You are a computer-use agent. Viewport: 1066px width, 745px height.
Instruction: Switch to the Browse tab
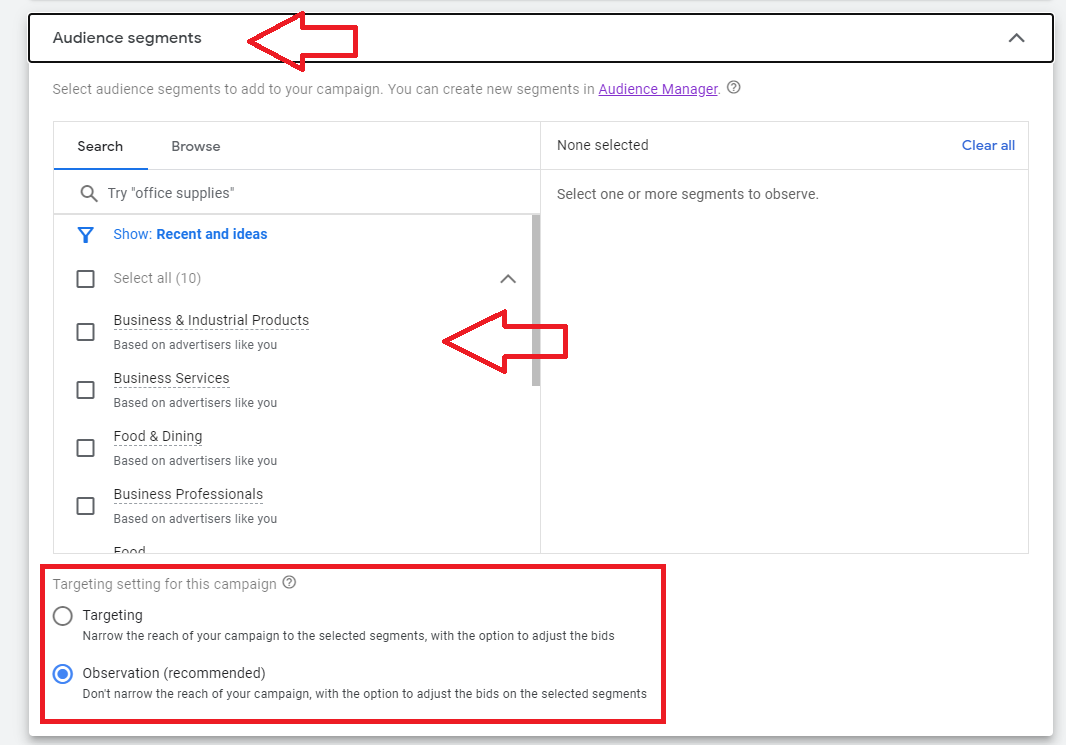(196, 146)
